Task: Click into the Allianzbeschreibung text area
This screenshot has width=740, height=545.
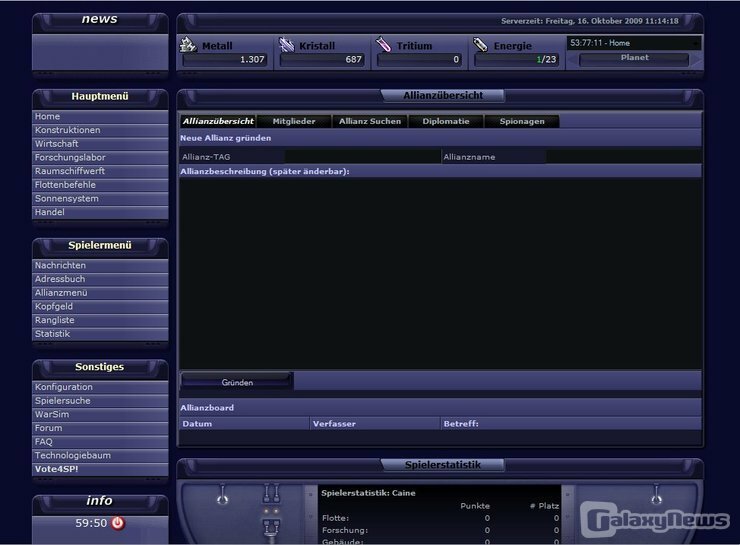Action: (x=440, y=273)
